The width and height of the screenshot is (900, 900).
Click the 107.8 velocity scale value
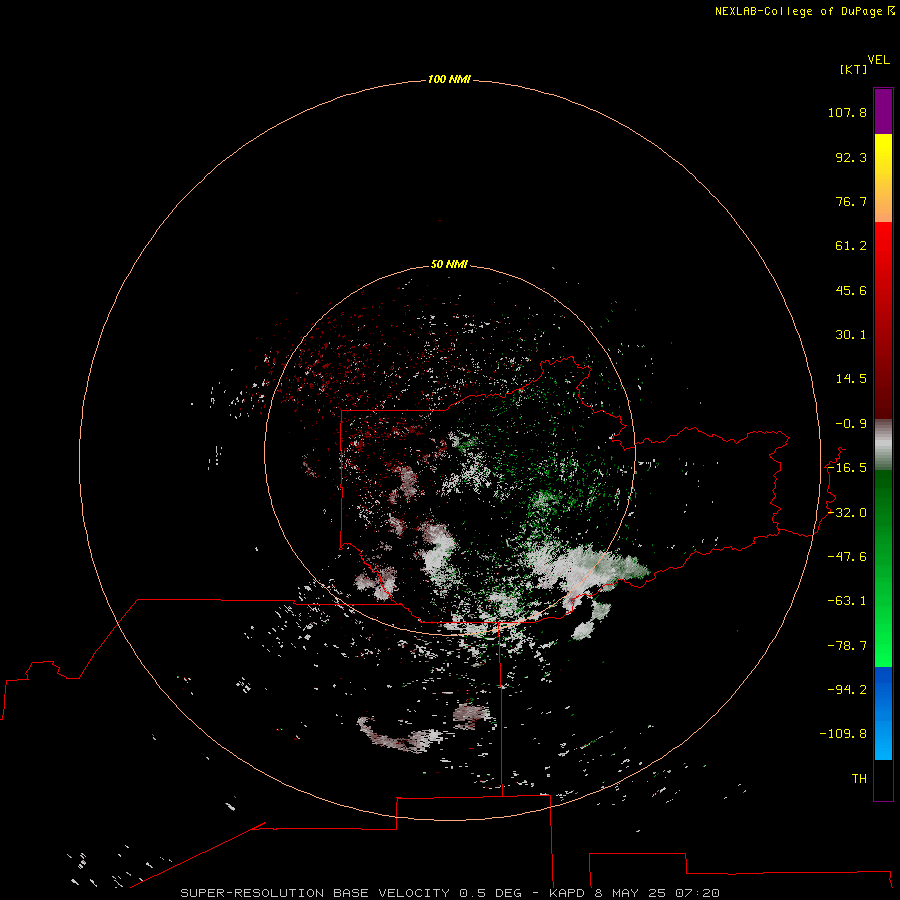click(x=847, y=112)
